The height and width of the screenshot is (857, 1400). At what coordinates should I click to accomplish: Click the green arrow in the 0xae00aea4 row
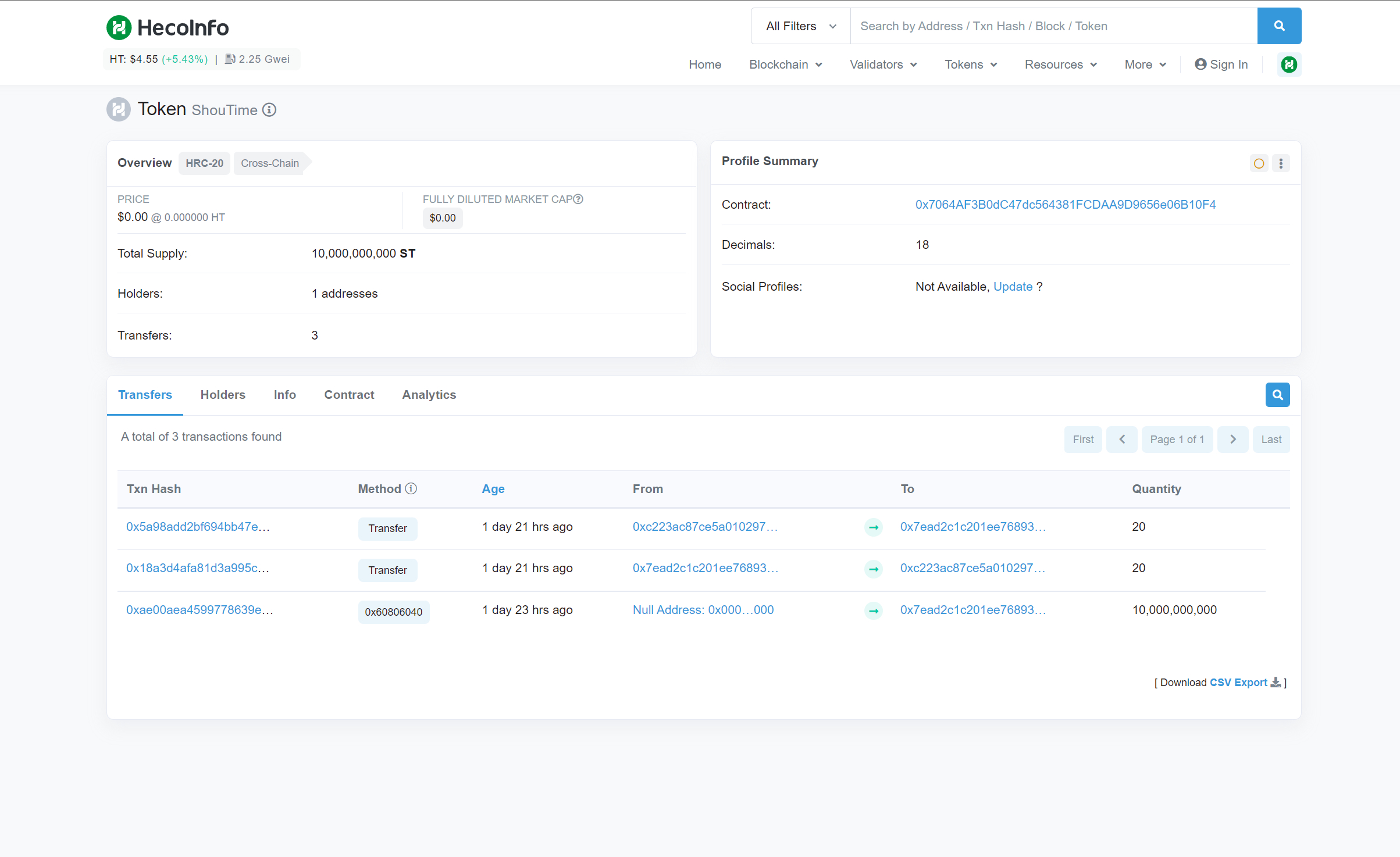(x=874, y=610)
